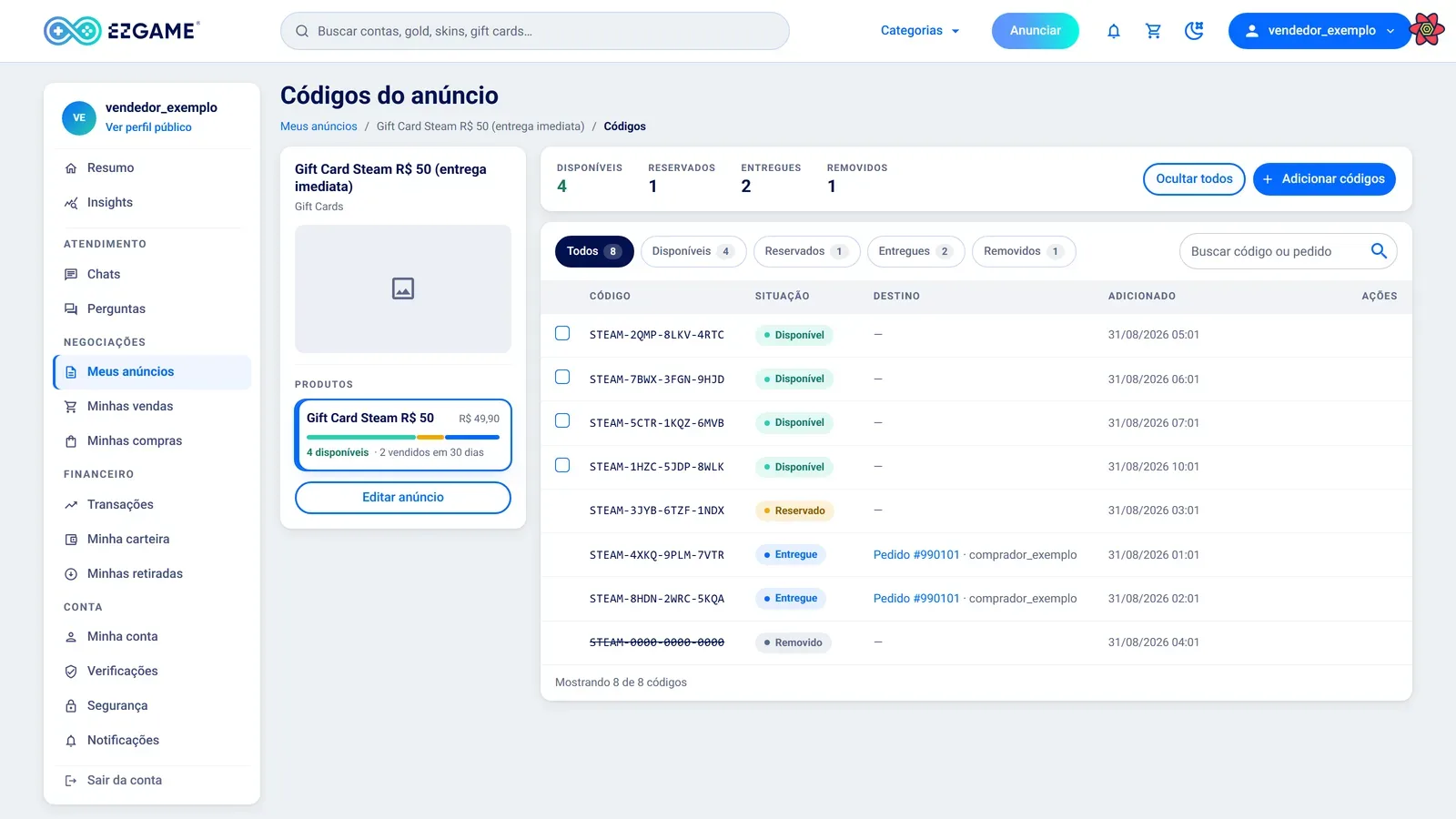Click the Sair da conta exit icon
Image resolution: width=1456 pixels, height=819 pixels.
click(71, 781)
